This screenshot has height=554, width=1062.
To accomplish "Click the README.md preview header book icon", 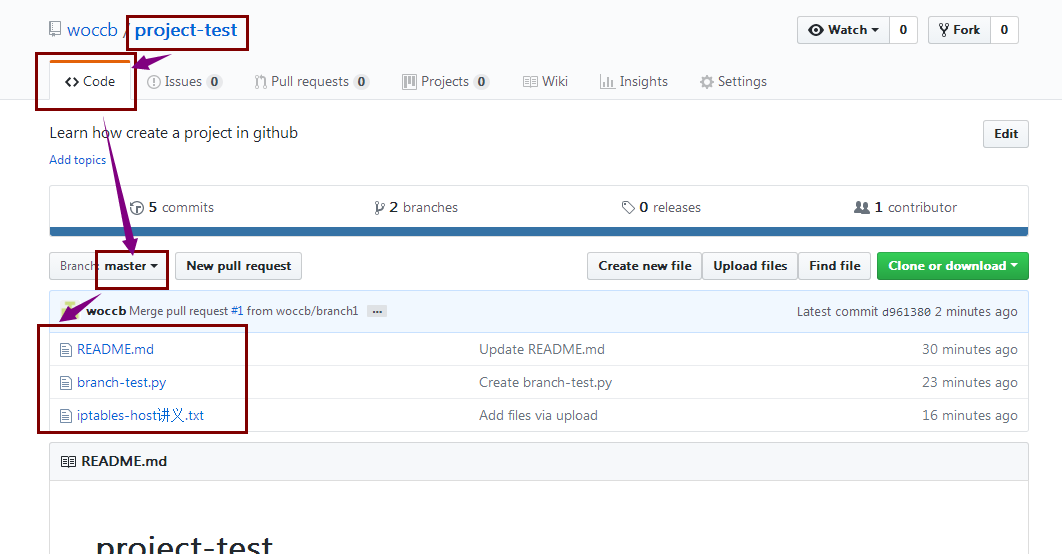I will (68, 462).
